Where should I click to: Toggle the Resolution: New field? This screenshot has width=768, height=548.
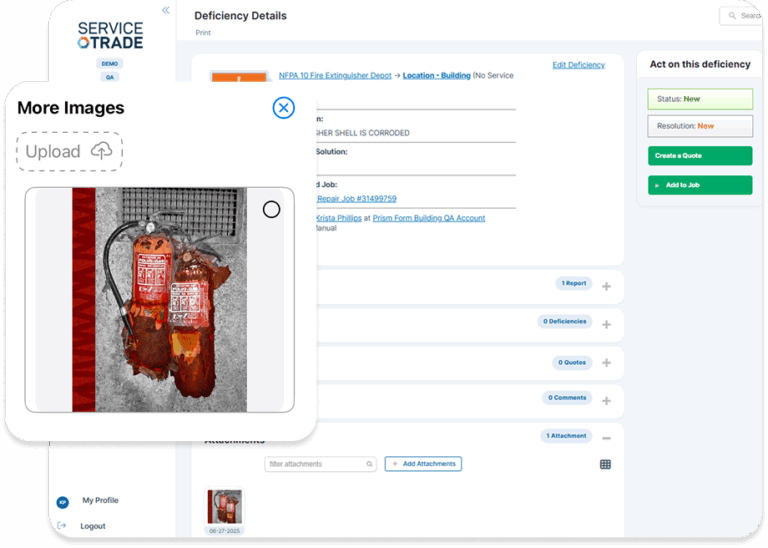click(x=700, y=126)
